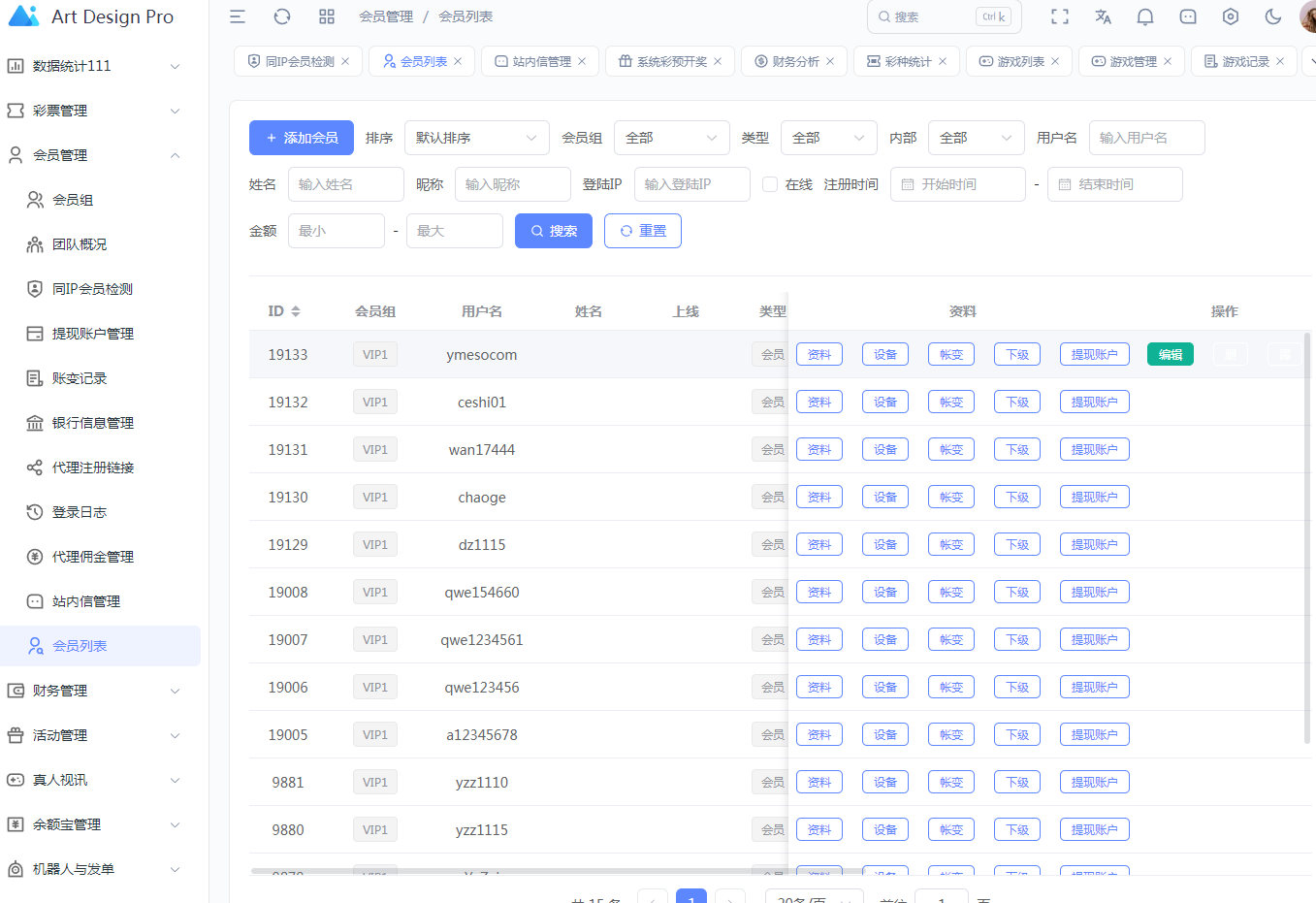The image size is (1316, 903).
Task: Open the 会员组 filter dropdown
Action: (x=671, y=138)
